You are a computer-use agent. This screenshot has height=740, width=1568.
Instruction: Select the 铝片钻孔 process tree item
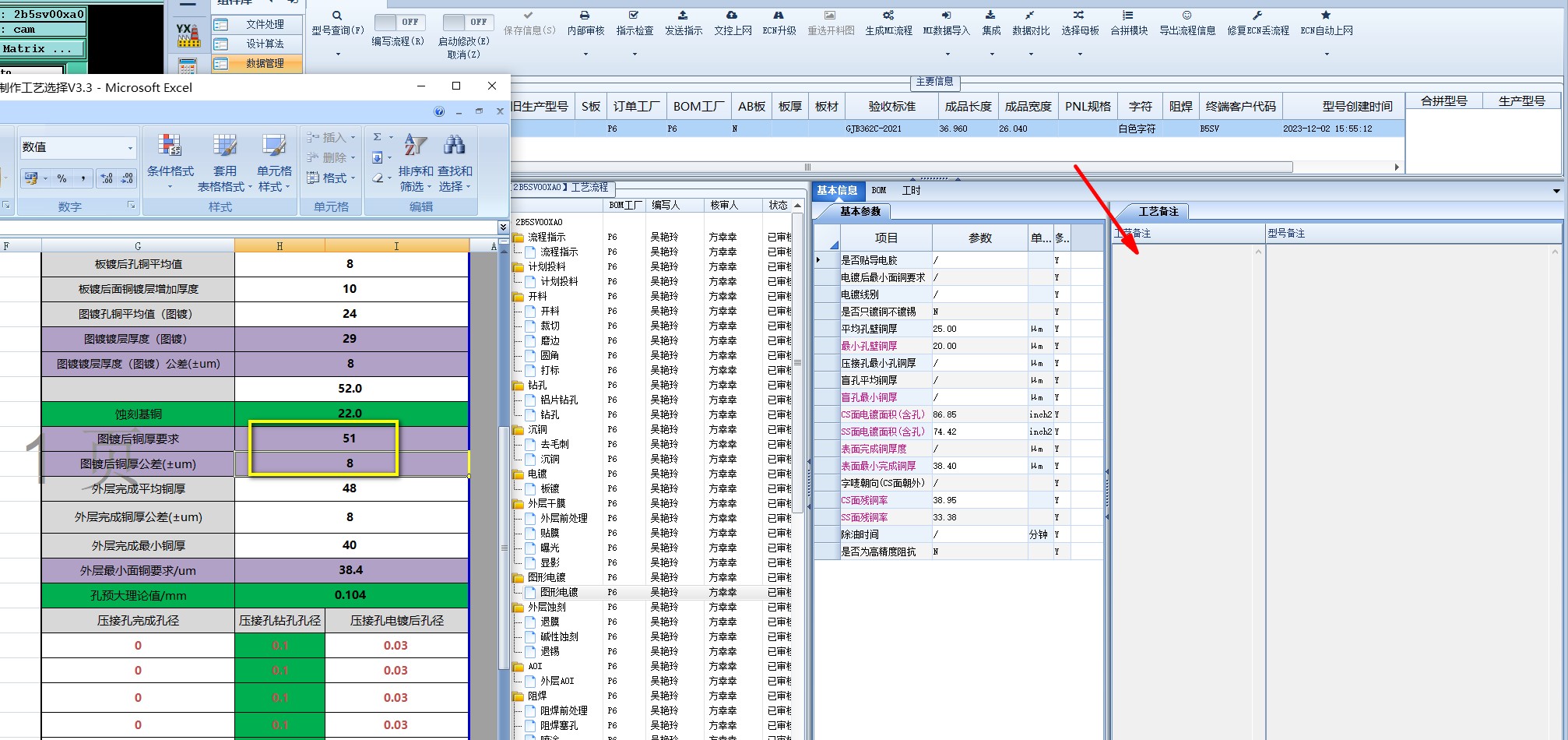click(559, 400)
